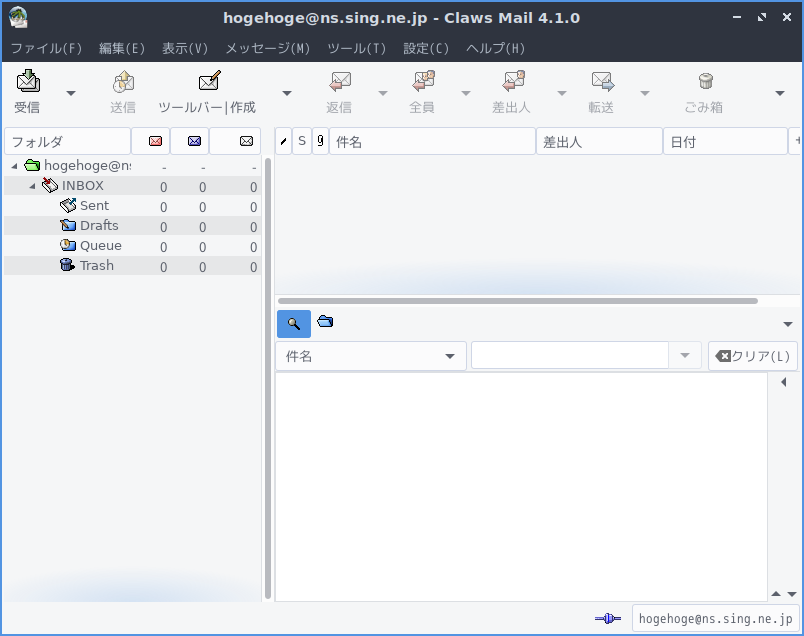
Task: Sort messages by 日付 column header
Action: coord(725,141)
